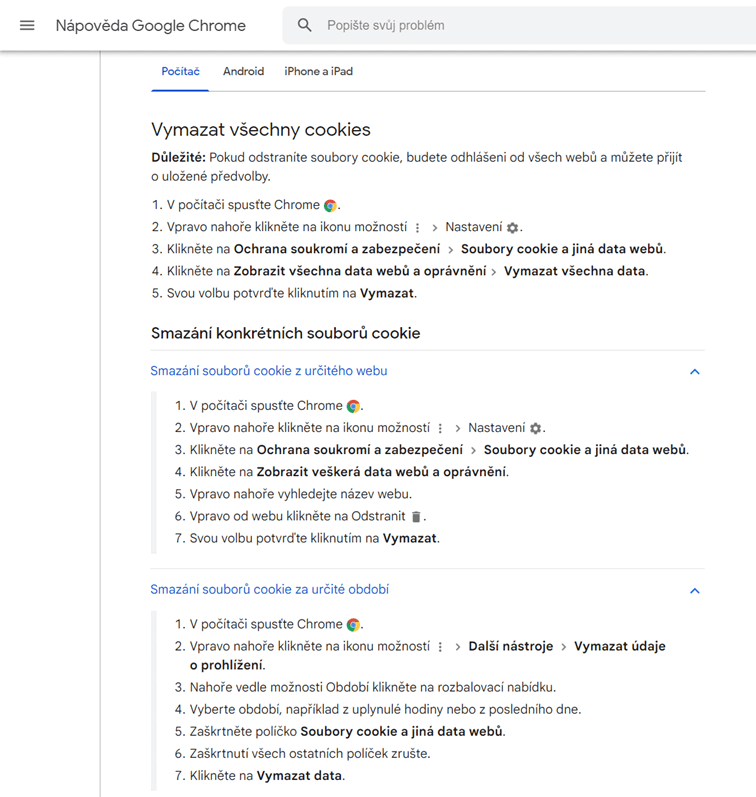Click Chrome logo in the určitého webu steps
756x797 pixels.
(353, 407)
